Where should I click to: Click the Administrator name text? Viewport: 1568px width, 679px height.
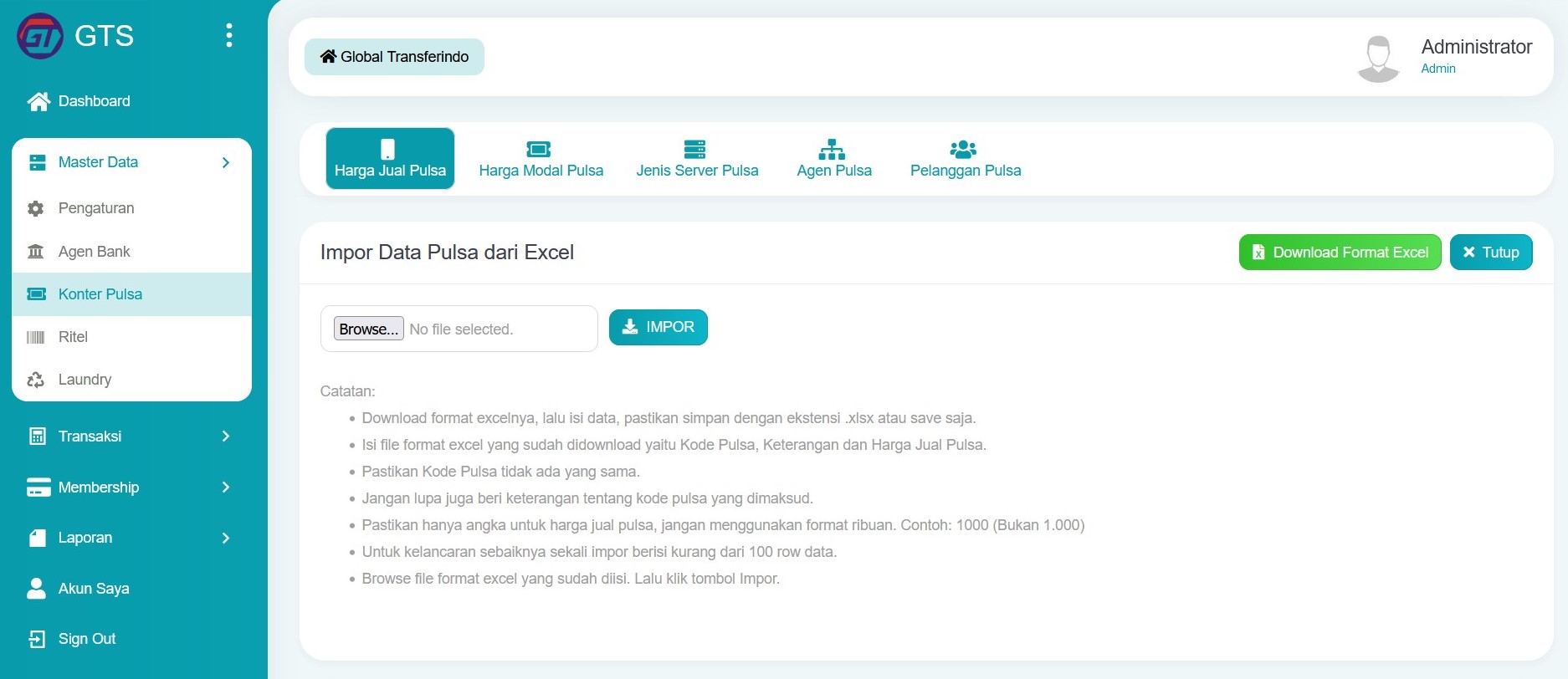coord(1477,47)
